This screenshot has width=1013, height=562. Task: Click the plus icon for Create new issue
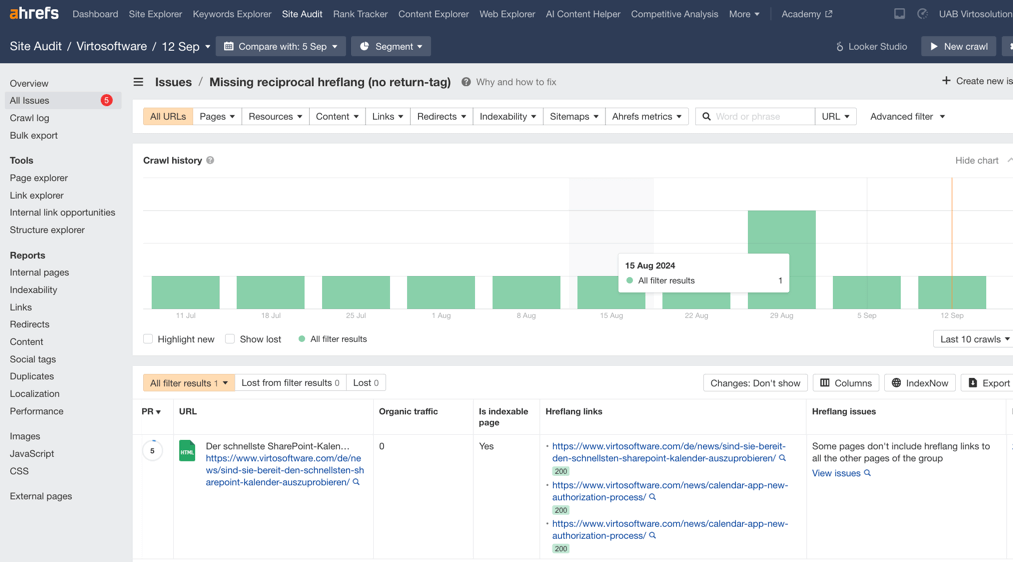coord(946,81)
